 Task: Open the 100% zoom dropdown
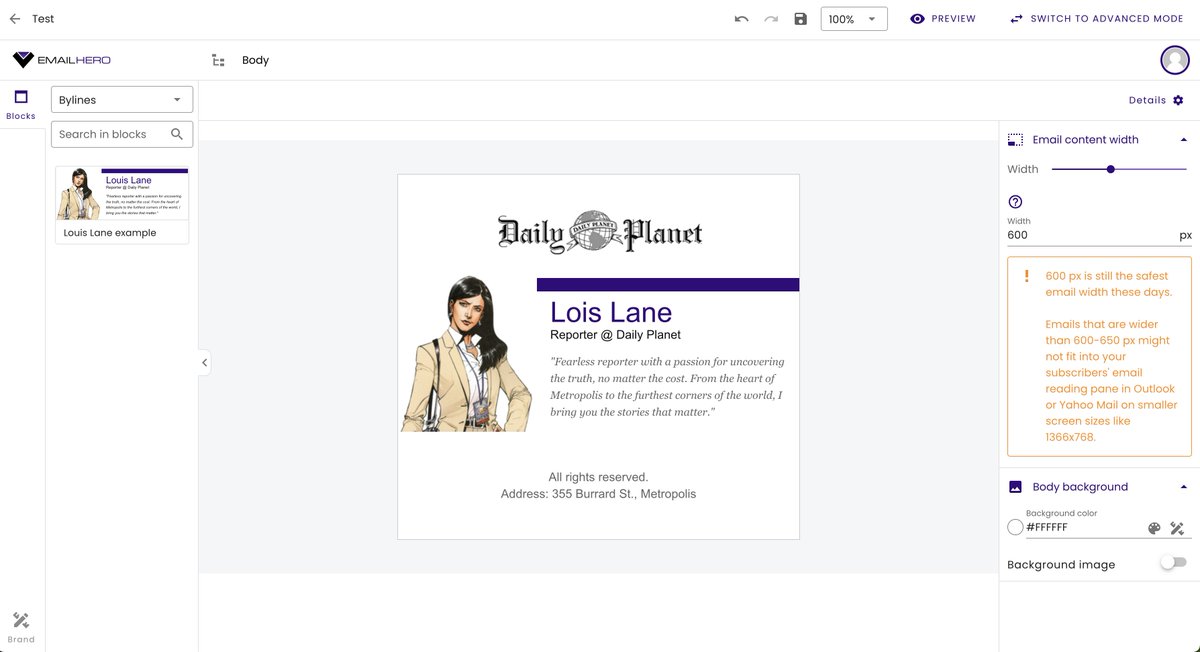pyautogui.click(x=854, y=19)
